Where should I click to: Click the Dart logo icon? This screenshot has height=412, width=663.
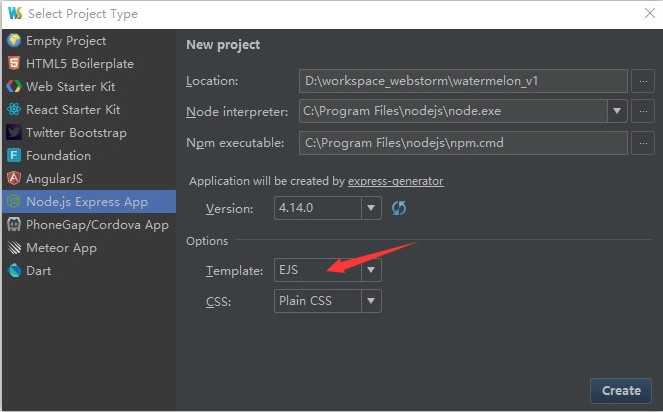14,270
